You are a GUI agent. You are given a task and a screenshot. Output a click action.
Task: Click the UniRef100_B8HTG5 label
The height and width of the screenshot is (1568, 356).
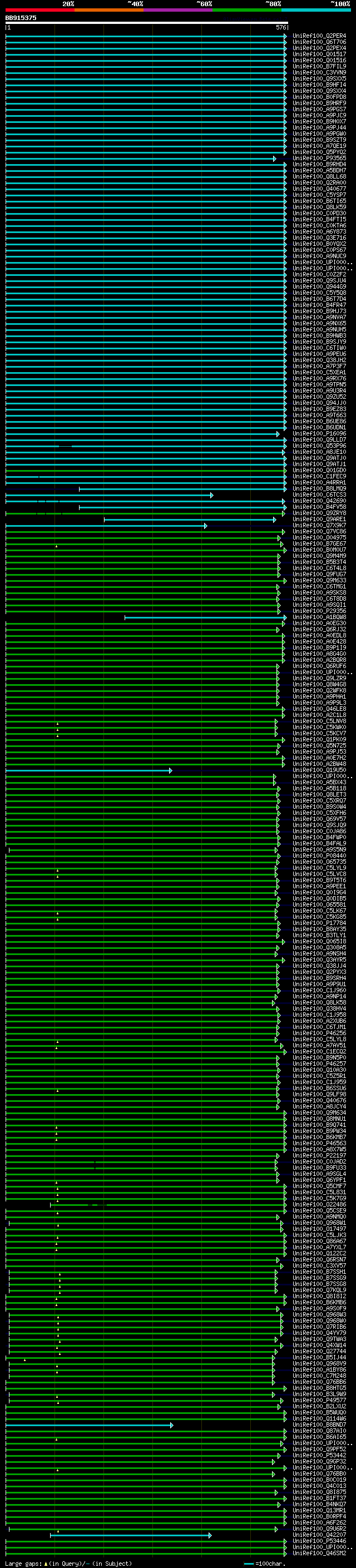coord(319,1388)
